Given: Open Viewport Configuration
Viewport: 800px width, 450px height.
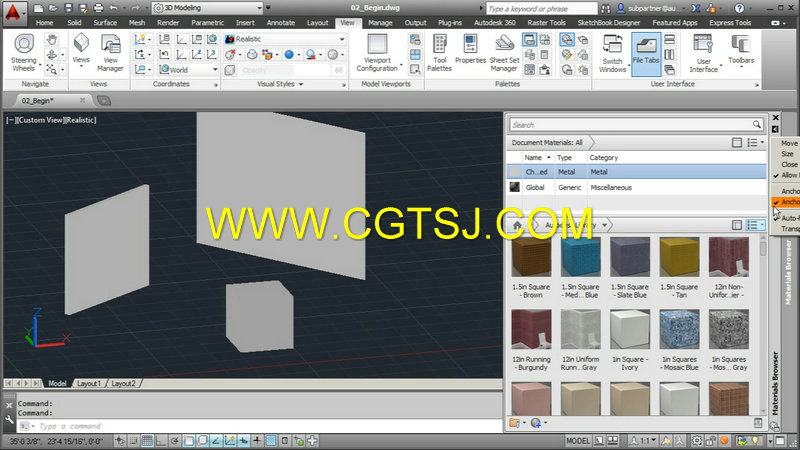Looking at the screenshot, I should [x=378, y=53].
